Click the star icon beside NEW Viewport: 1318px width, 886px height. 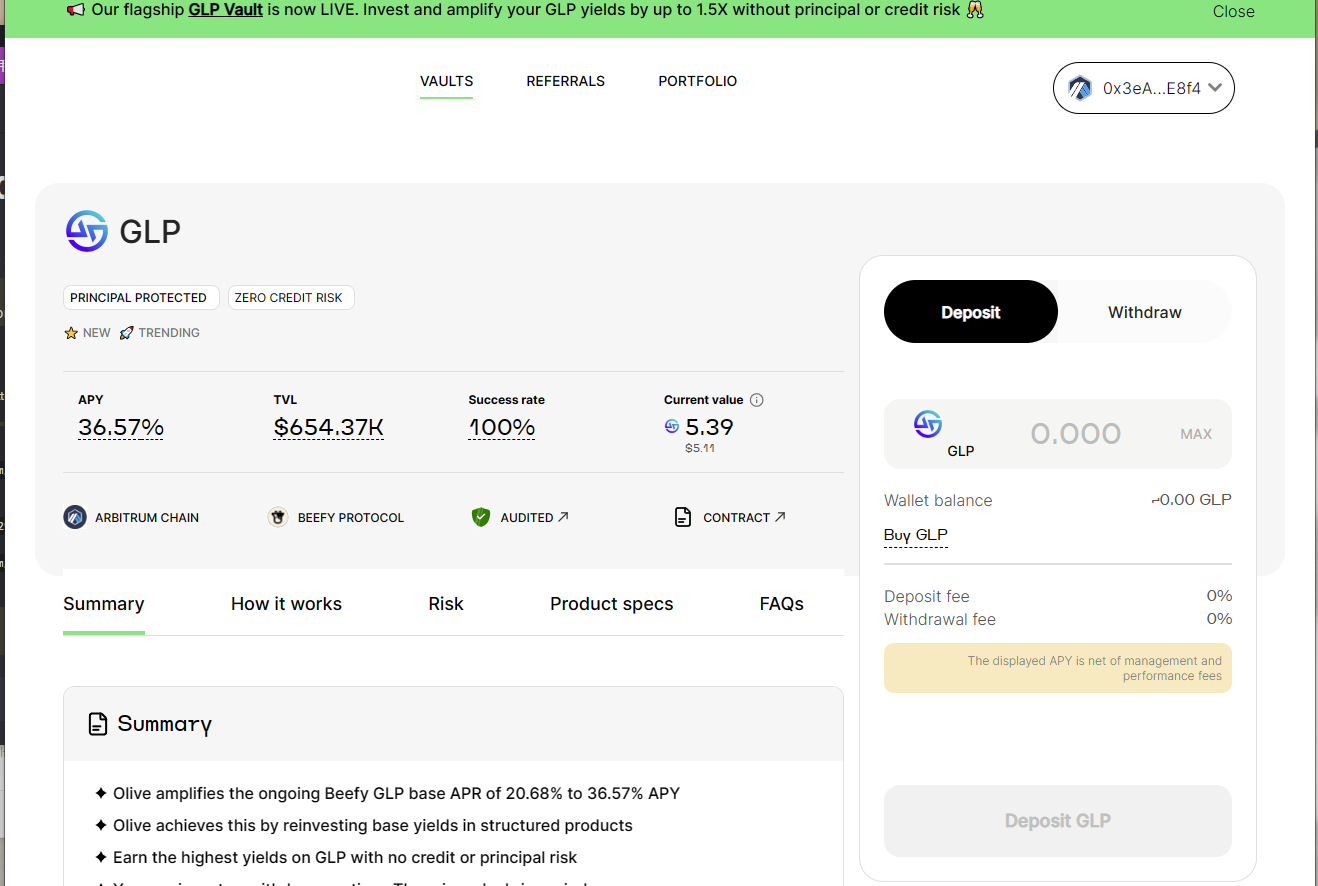pos(71,333)
